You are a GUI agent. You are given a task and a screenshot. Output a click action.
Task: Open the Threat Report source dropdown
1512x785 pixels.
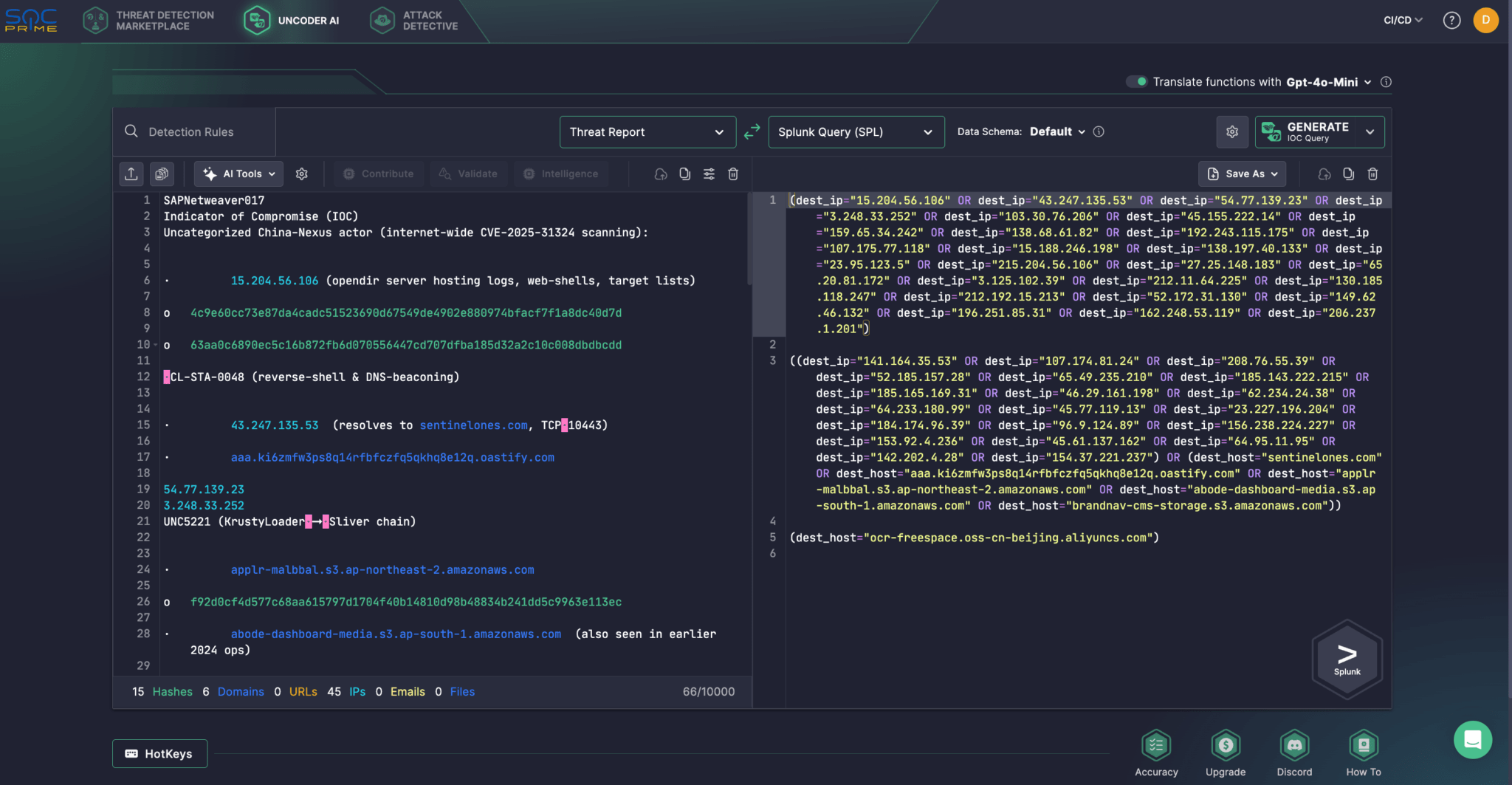(647, 132)
